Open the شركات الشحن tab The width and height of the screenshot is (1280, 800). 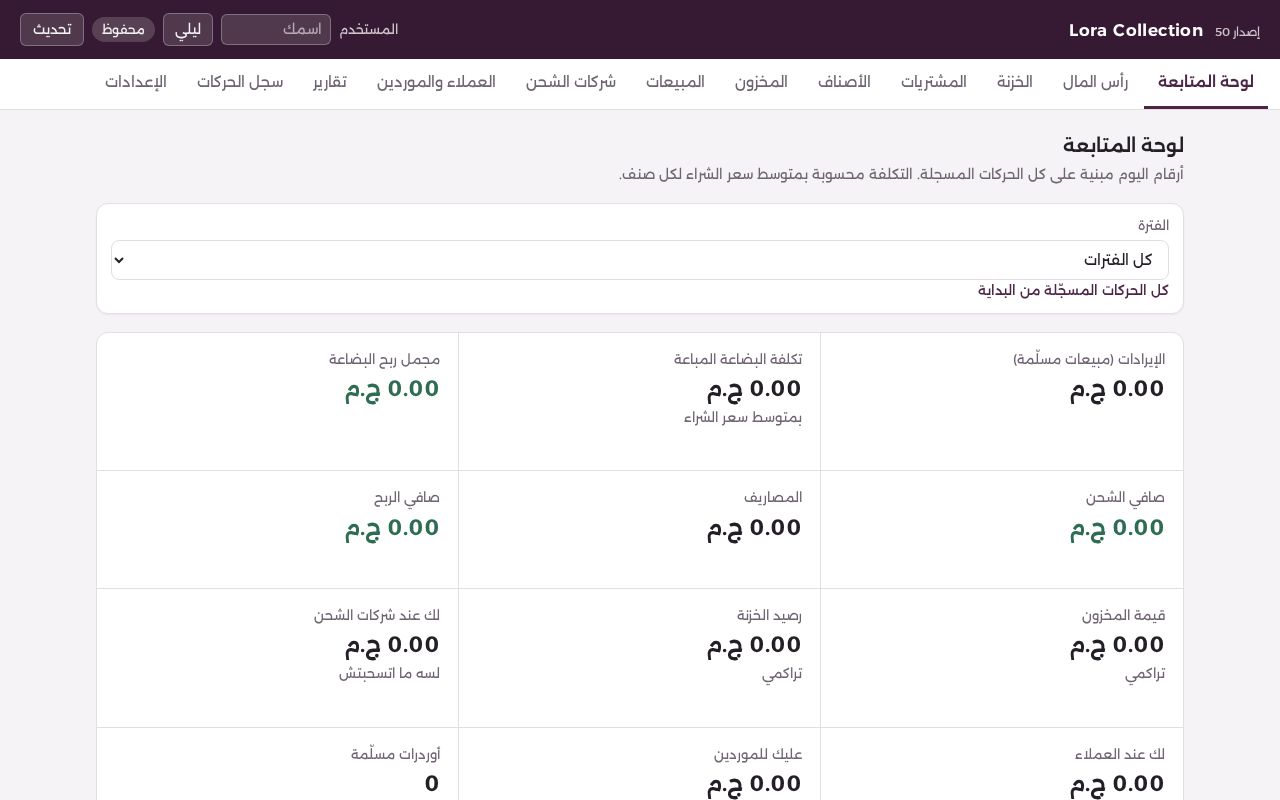pos(571,82)
